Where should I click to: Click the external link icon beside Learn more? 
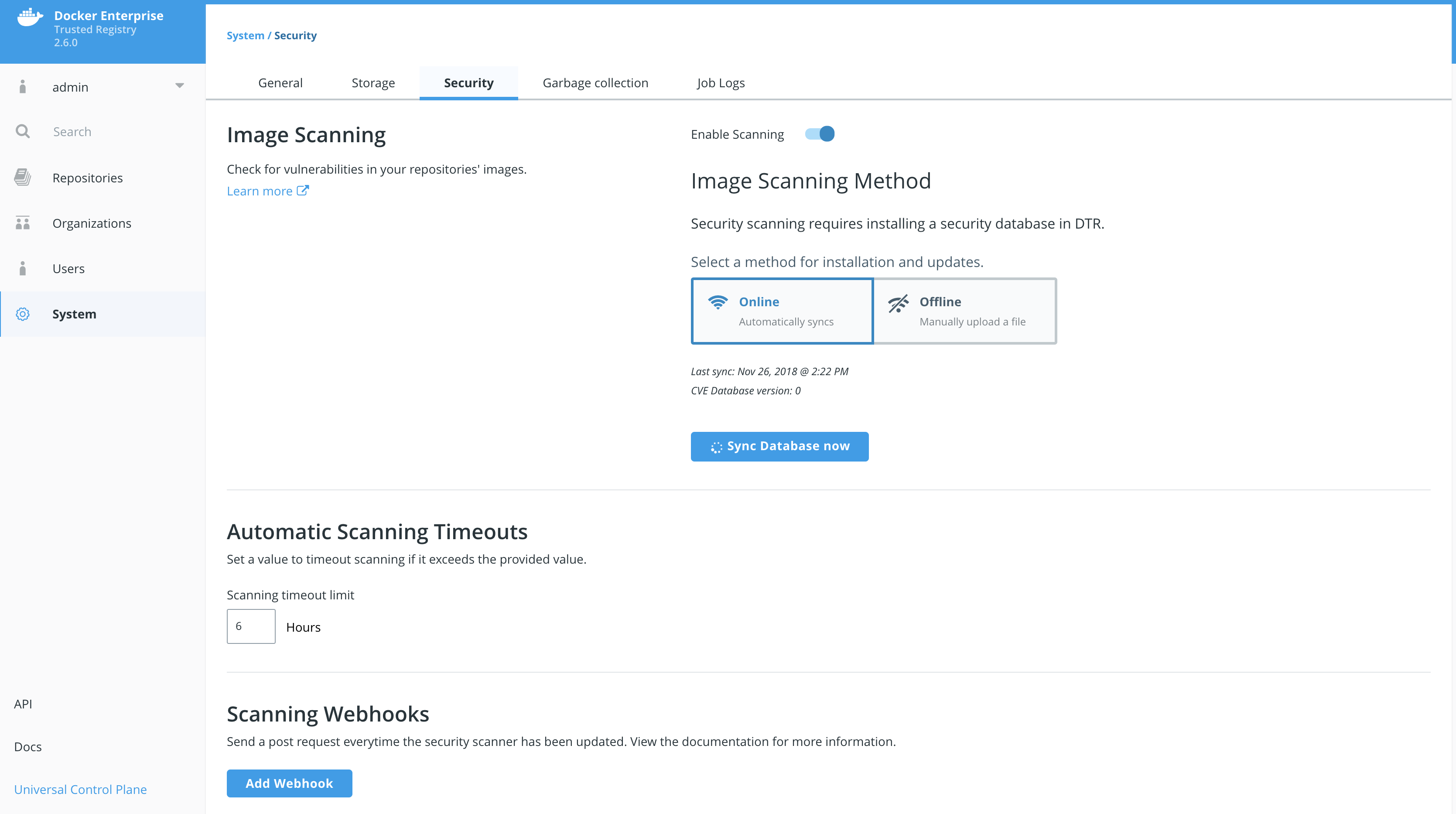point(303,191)
